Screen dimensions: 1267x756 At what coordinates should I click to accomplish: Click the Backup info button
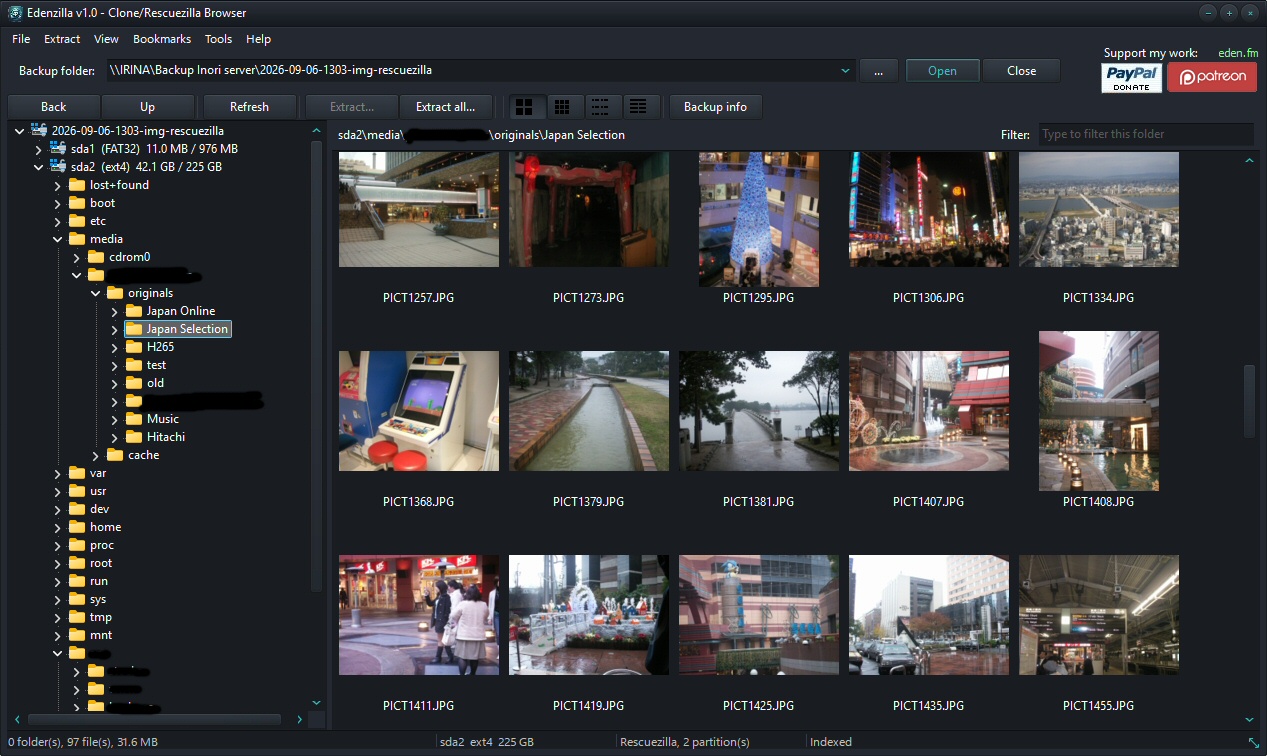pyautogui.click(x=715, y=107)
